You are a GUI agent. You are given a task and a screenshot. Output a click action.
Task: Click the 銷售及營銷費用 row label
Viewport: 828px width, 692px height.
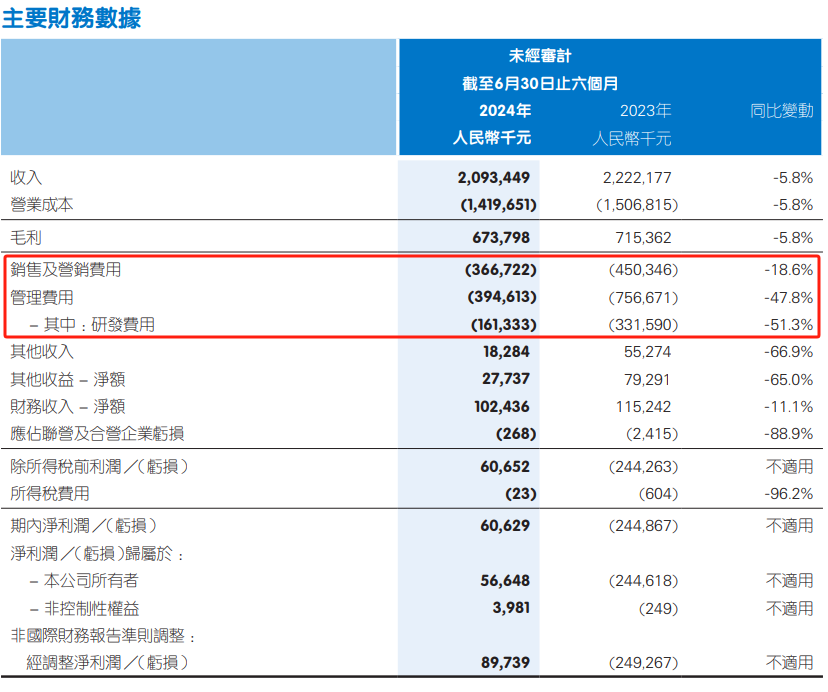(x=66, y=270)
